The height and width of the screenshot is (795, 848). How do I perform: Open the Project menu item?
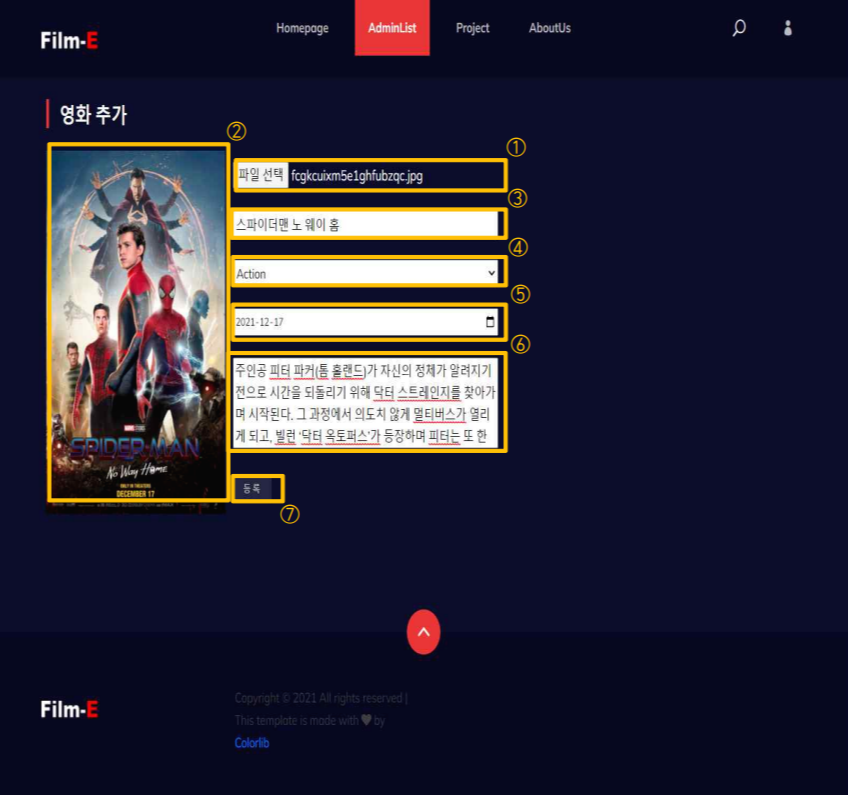473,28
